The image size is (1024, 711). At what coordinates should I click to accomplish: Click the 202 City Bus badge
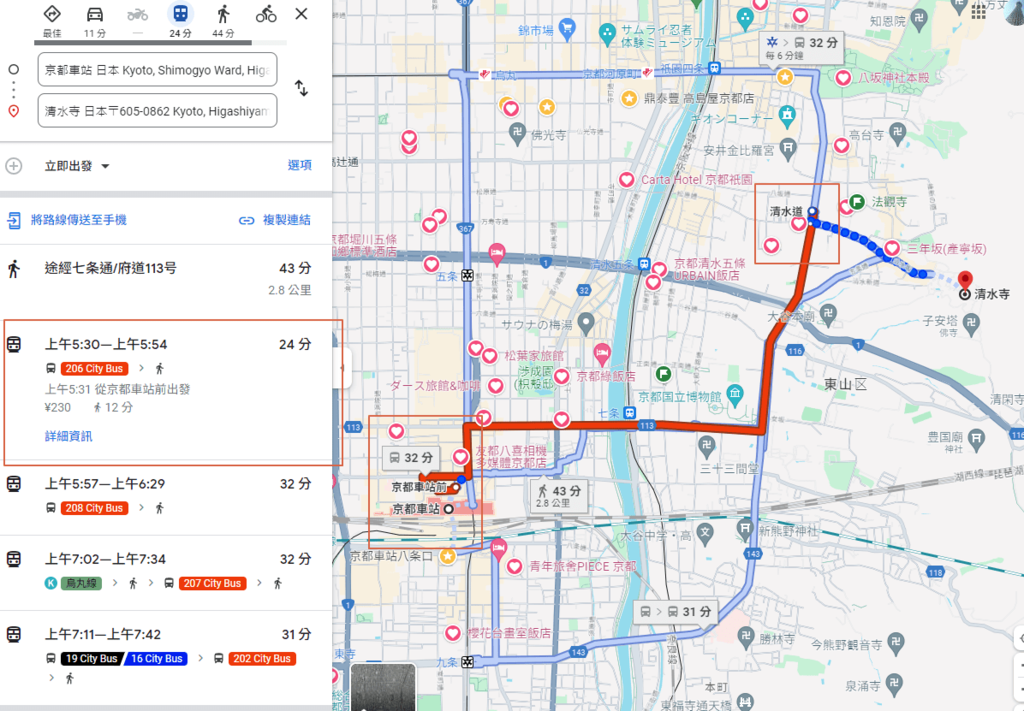262,659
